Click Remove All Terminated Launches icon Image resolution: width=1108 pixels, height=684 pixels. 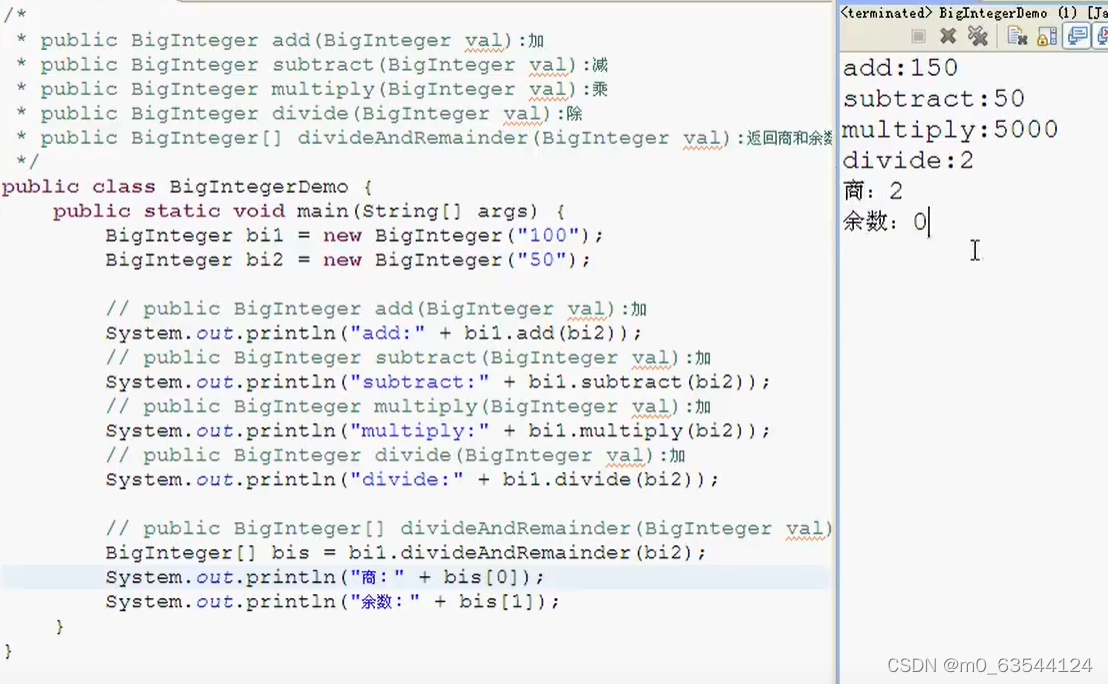[x=978, y=35]
